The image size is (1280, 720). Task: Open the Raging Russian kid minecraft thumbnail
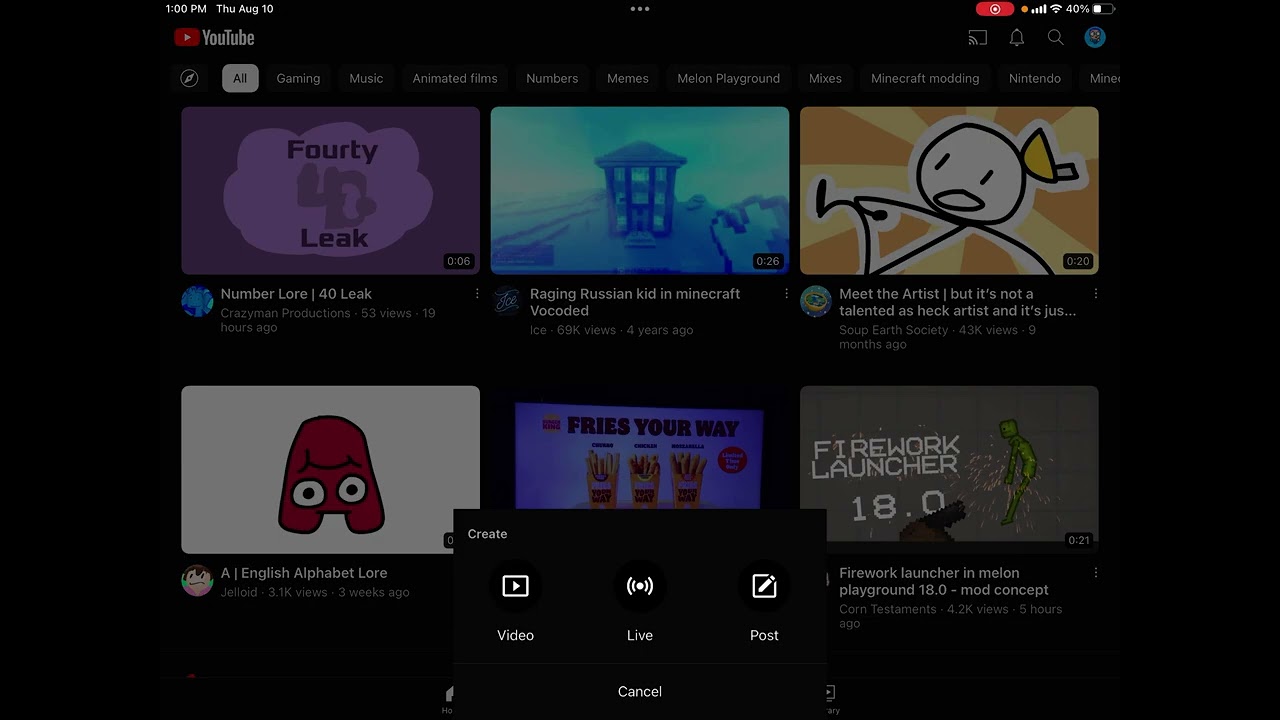point(640,190)
